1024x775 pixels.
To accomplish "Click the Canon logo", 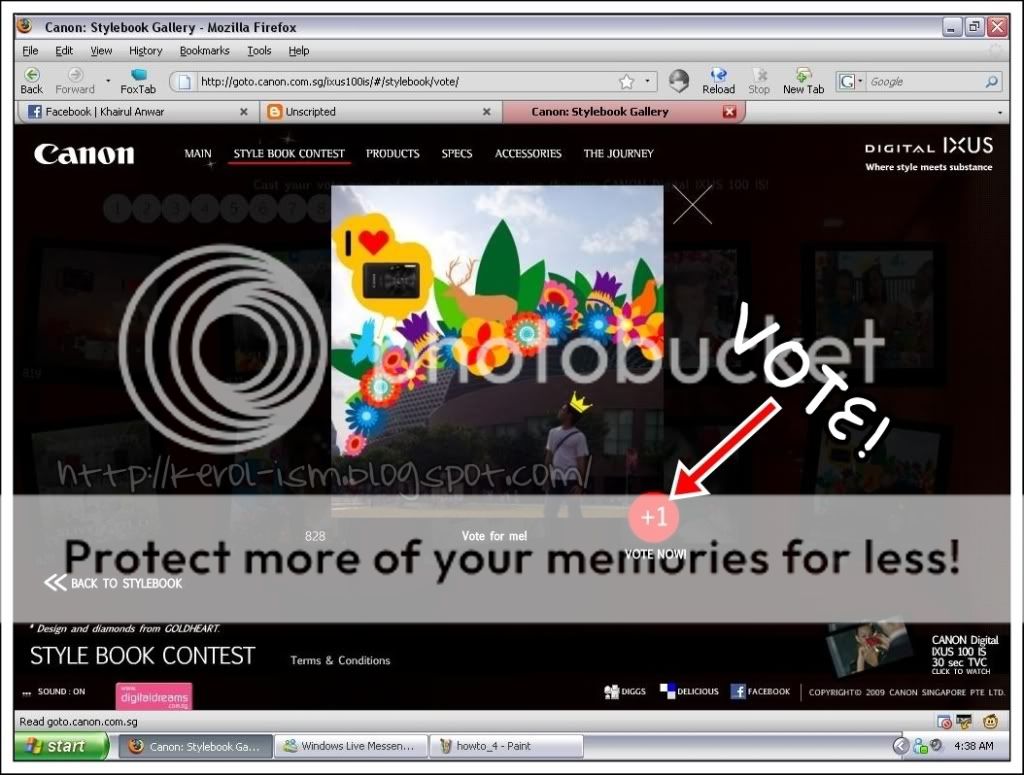I will click(x=84, y=154).
